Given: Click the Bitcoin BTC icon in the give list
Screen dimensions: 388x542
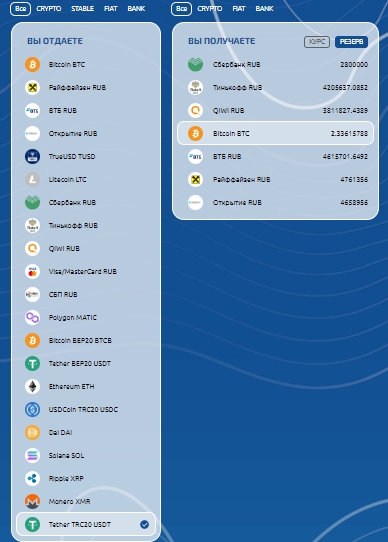Looking at the screenshot, I should coord(33,65).
